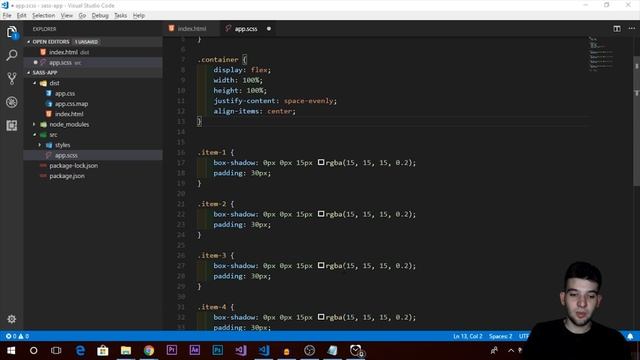Viewport: 640px width, 360px height.
Task: Open Photoshop from taskbar
Action: tap(218, 350)
